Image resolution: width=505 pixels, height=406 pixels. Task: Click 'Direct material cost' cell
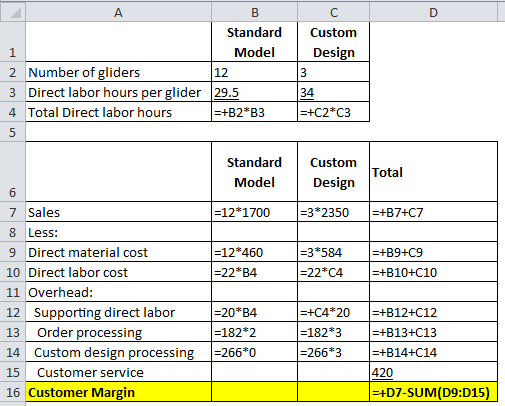tap(118, 252)
